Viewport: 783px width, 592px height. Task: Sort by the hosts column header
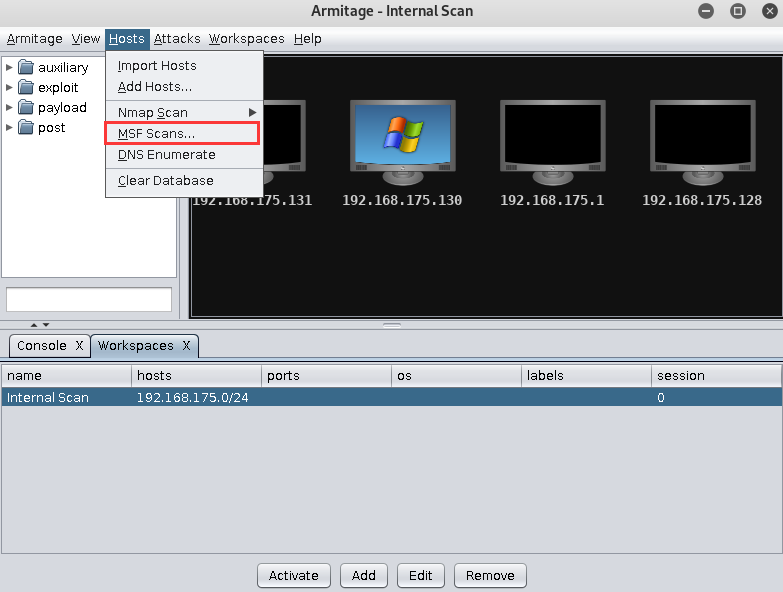click(x=196, y=375)
